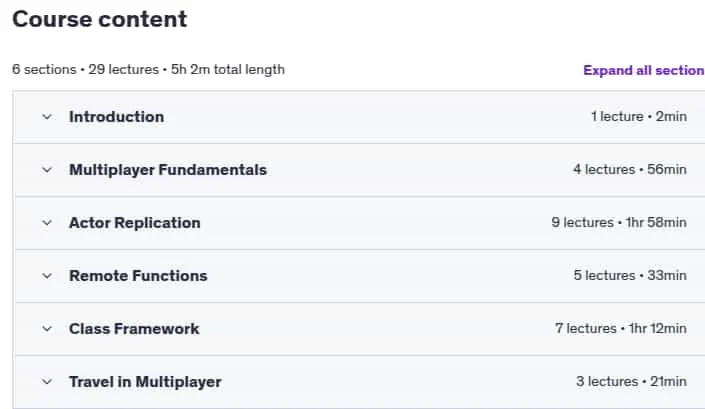Click Expand all sections link
705x409 pixels.
click(644, 70)
